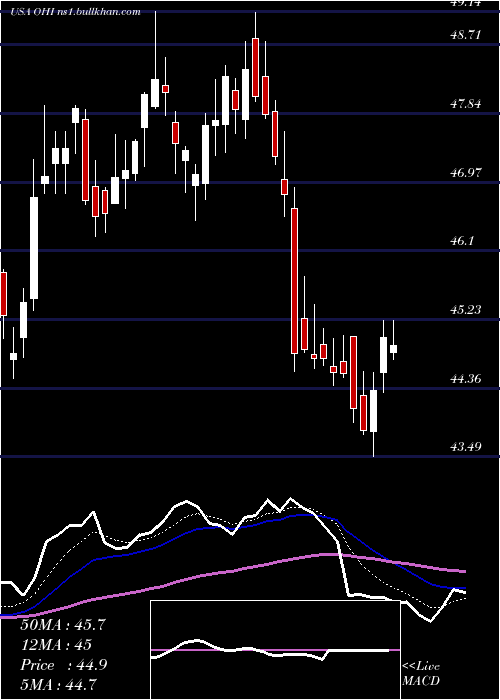Click the '5MA : 44.7' readout
This screenshot has height=700, width=500.
click(x=58, y=685)
